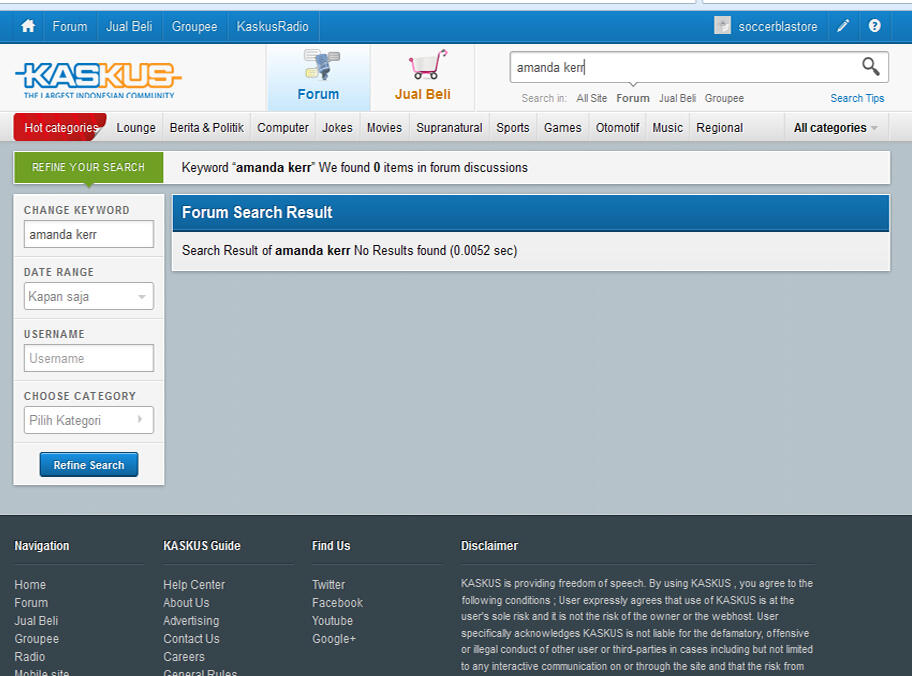
Task: Open Jual Beli in the top navigation bar
Action: pyautogui.click(x=129, y=27)
